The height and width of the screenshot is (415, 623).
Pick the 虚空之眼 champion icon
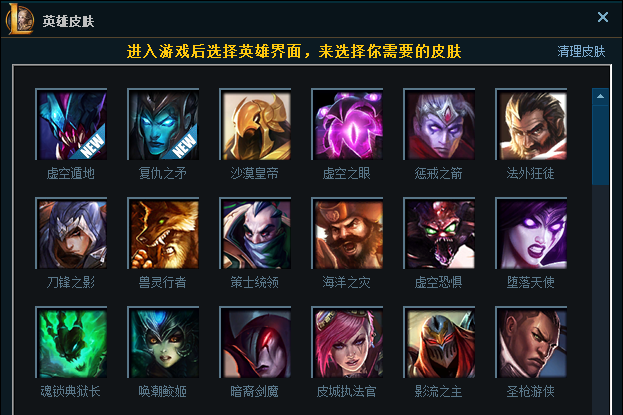[347, 124]
